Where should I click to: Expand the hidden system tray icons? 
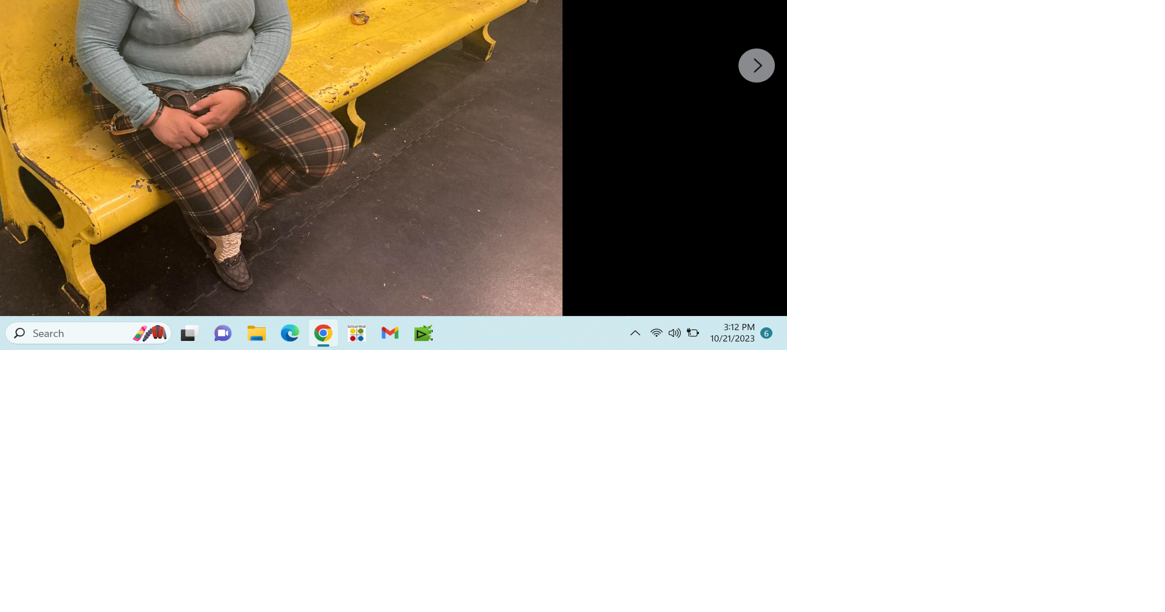tap(635, 333)
